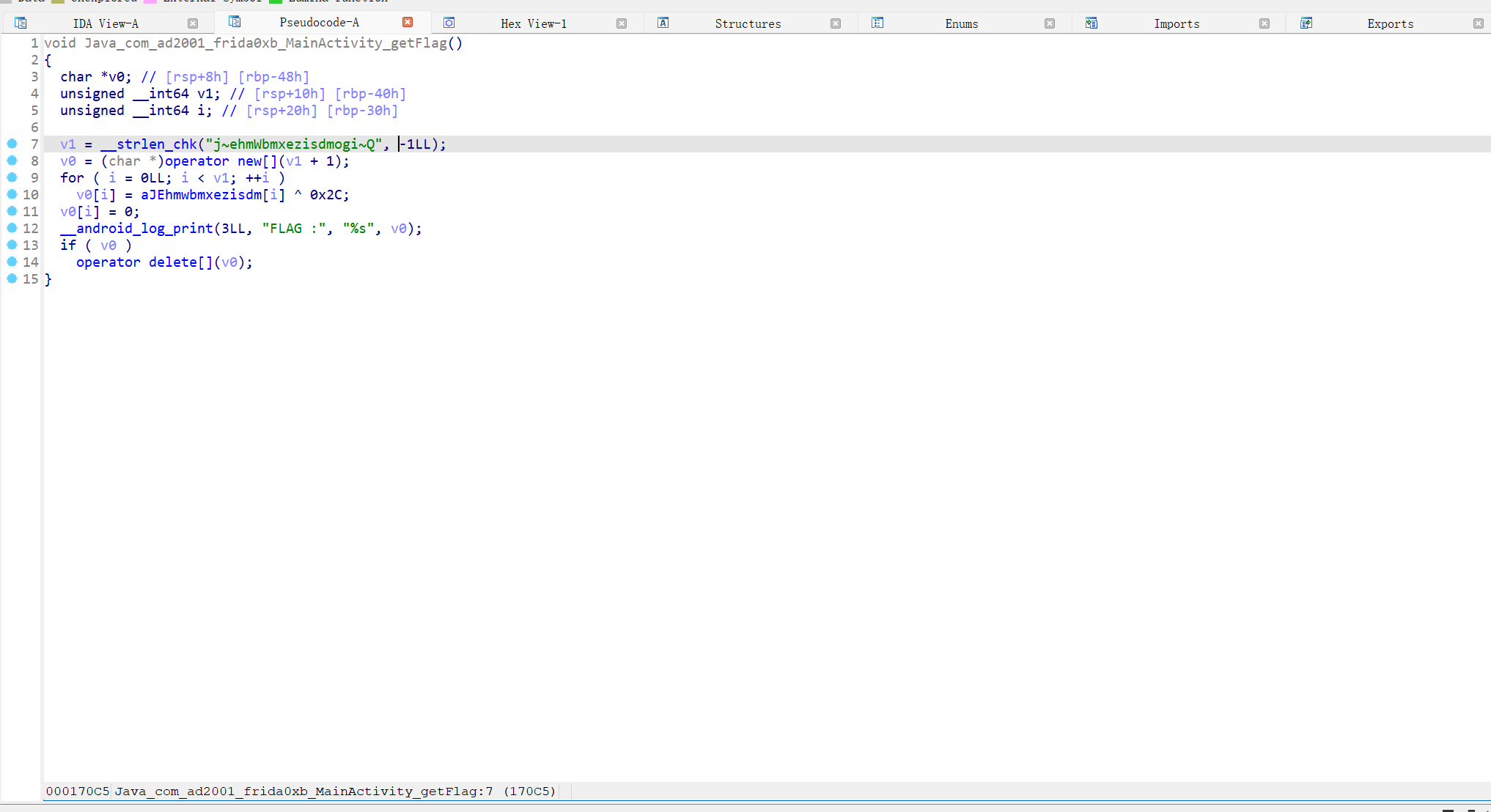The height and width of the screenshot is (812, 1491).
Task: Close the Exports tab
Action: [1479, 23]
